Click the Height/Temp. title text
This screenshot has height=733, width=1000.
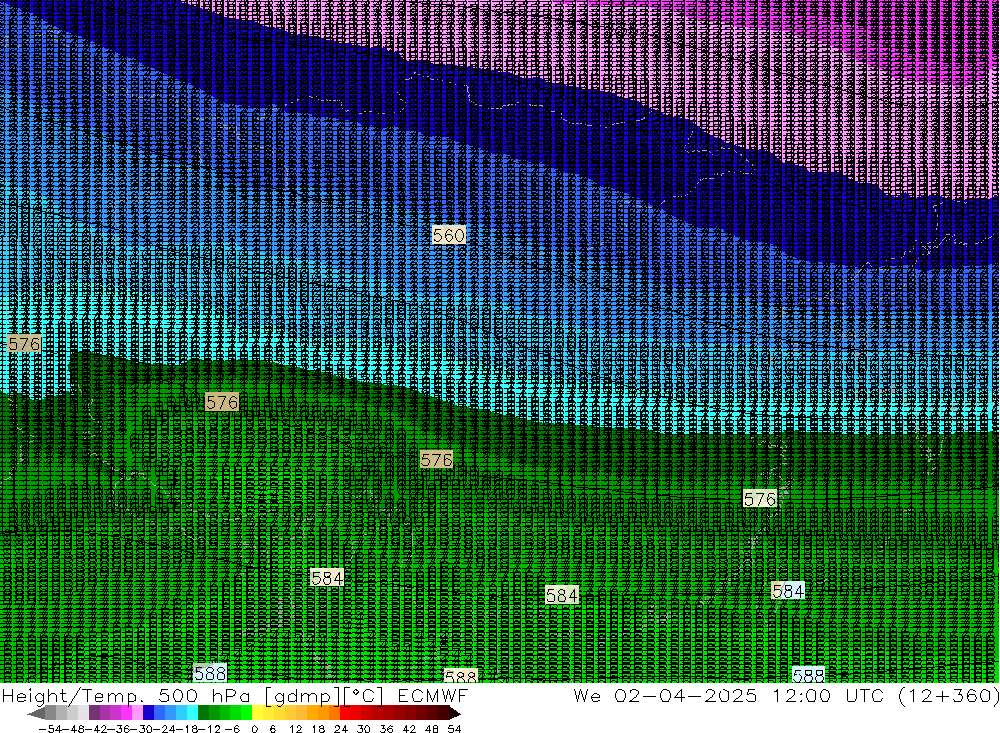point(73,697)
